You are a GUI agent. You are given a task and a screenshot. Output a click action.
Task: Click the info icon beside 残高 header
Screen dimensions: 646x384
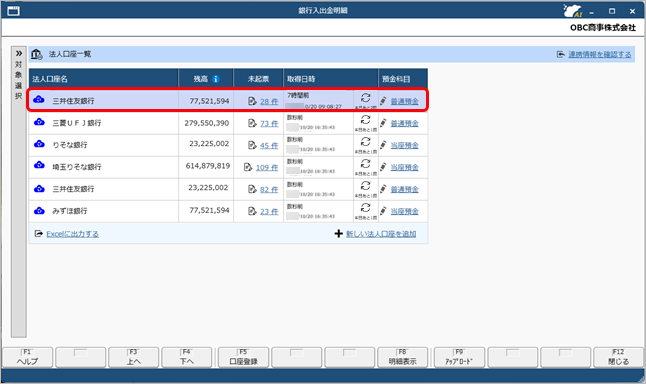[215, 79]
